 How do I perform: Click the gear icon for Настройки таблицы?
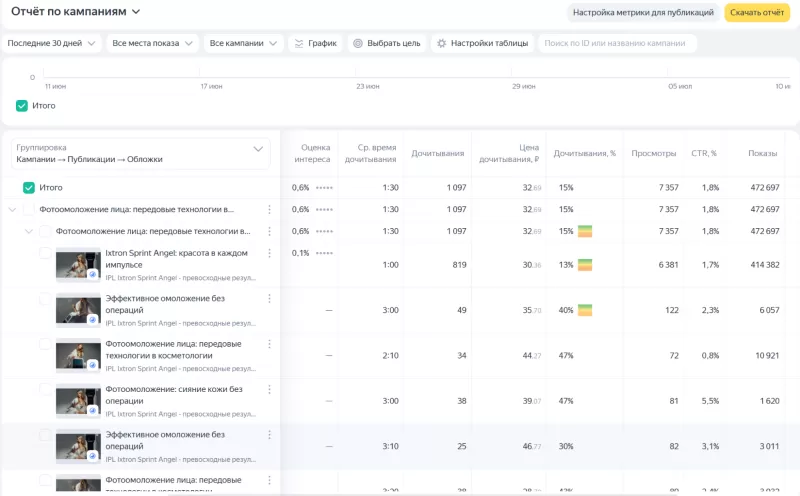coord(441,44)
